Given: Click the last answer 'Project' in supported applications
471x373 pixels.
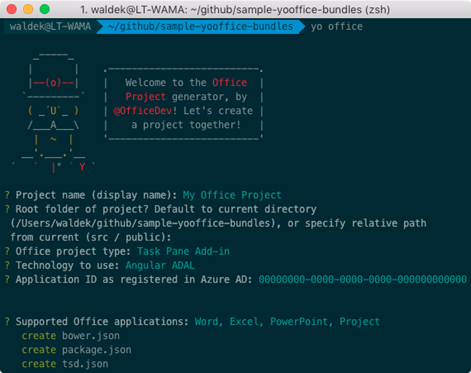Looking at the screenshot, I should click(x=360, y=322).
